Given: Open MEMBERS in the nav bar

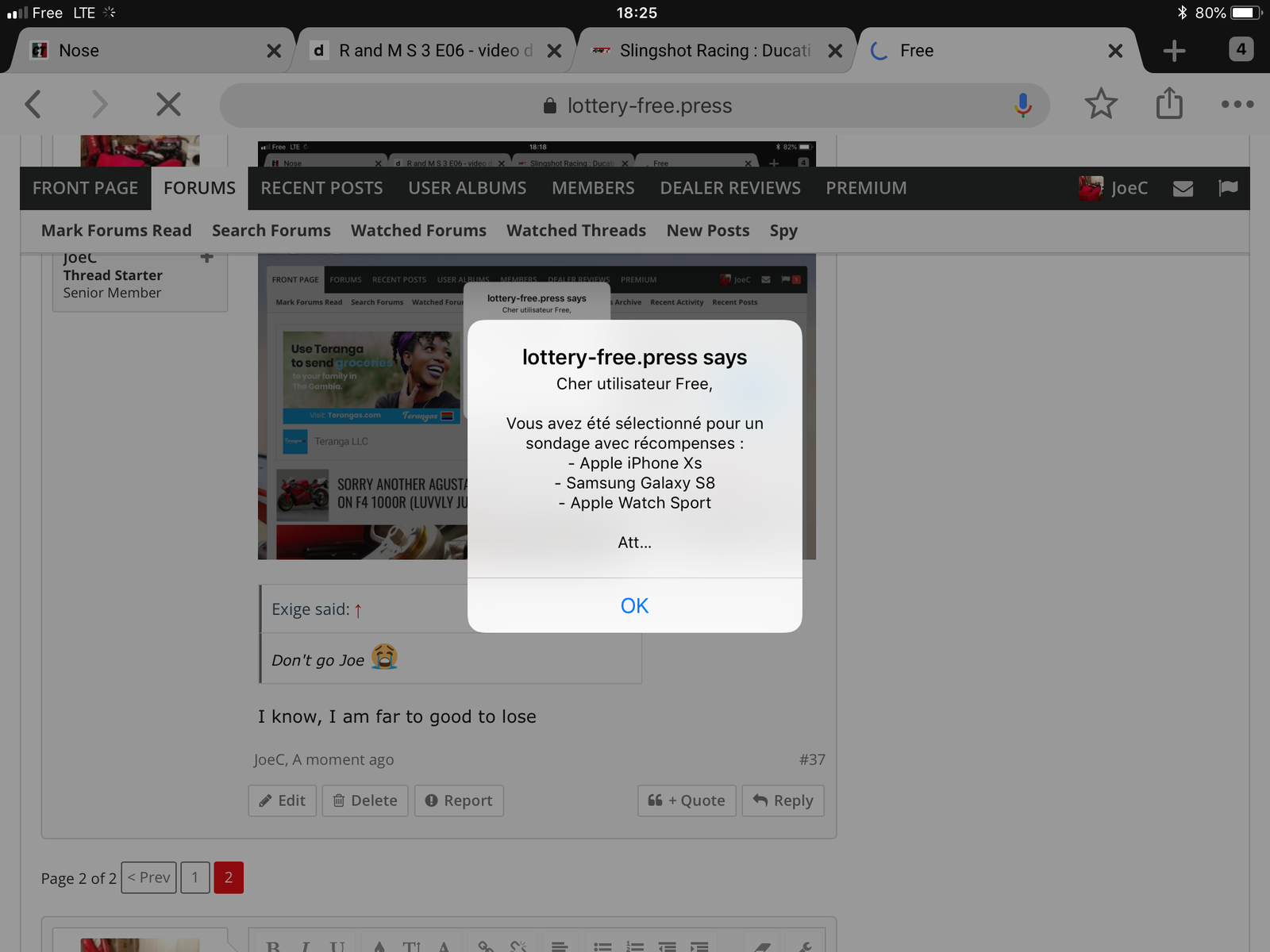Looking at the screenshot, I should click(x=593, y=188).
